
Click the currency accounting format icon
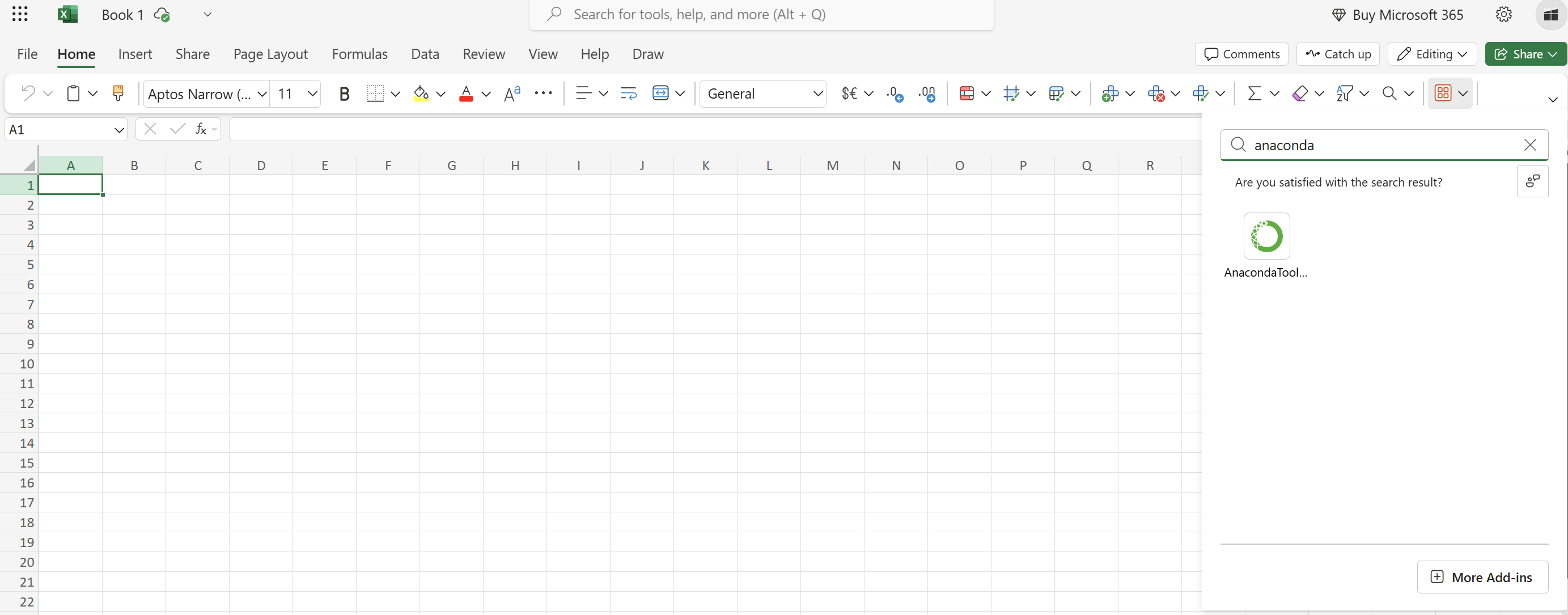click(x=849, y=93)
